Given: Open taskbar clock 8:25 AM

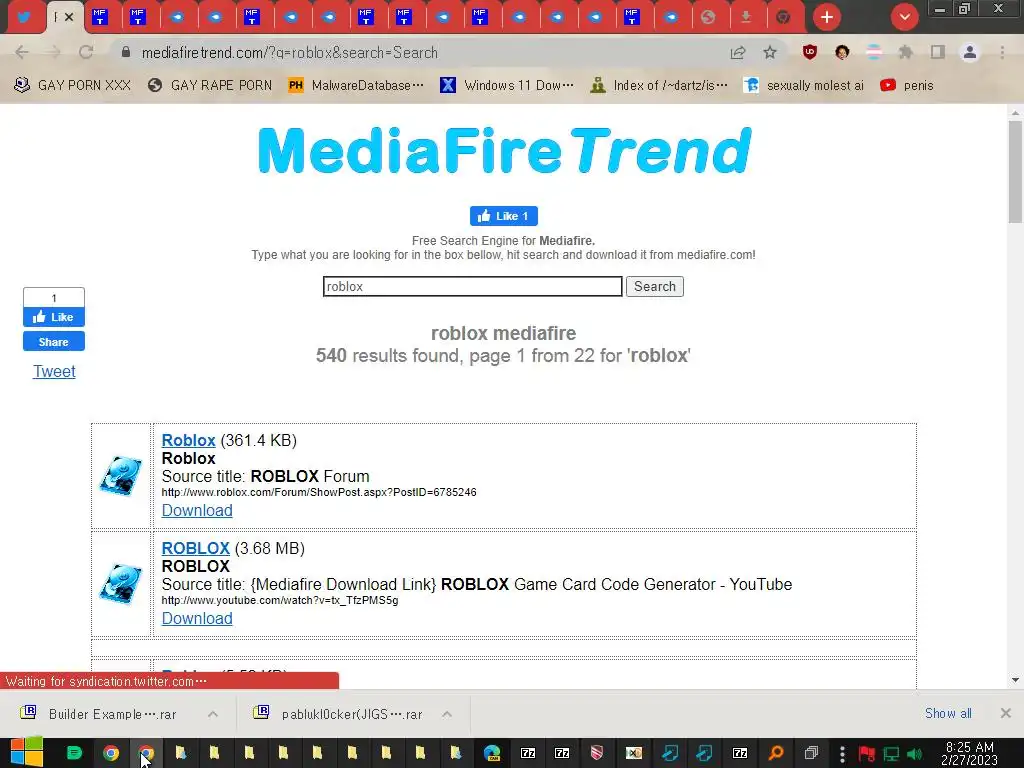Looking at the screenshot, I should [970, 753].
